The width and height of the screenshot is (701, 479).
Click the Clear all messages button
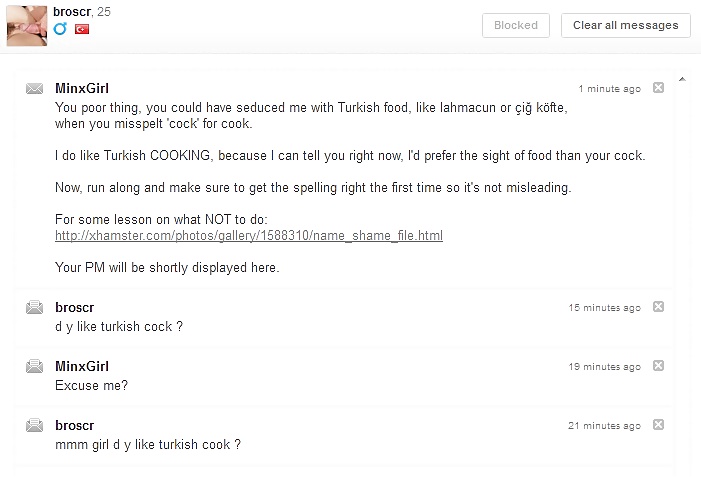coord(625,25)
